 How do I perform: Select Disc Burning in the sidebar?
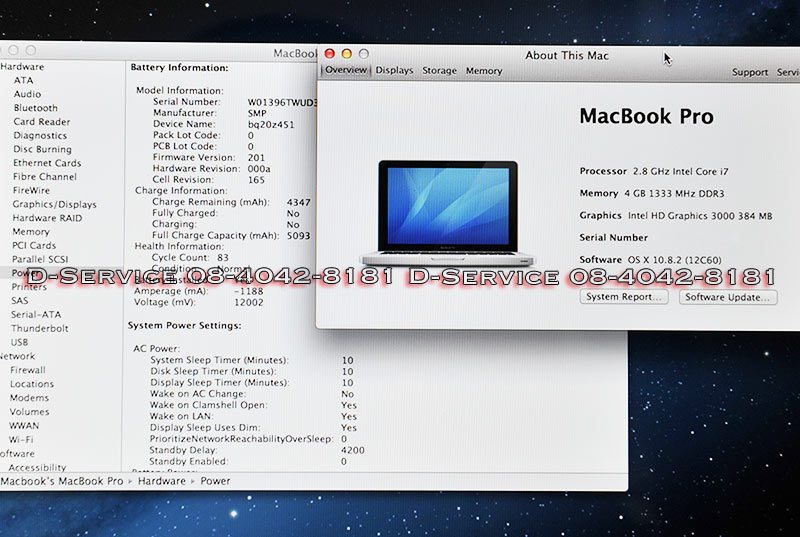pos(42,149)
